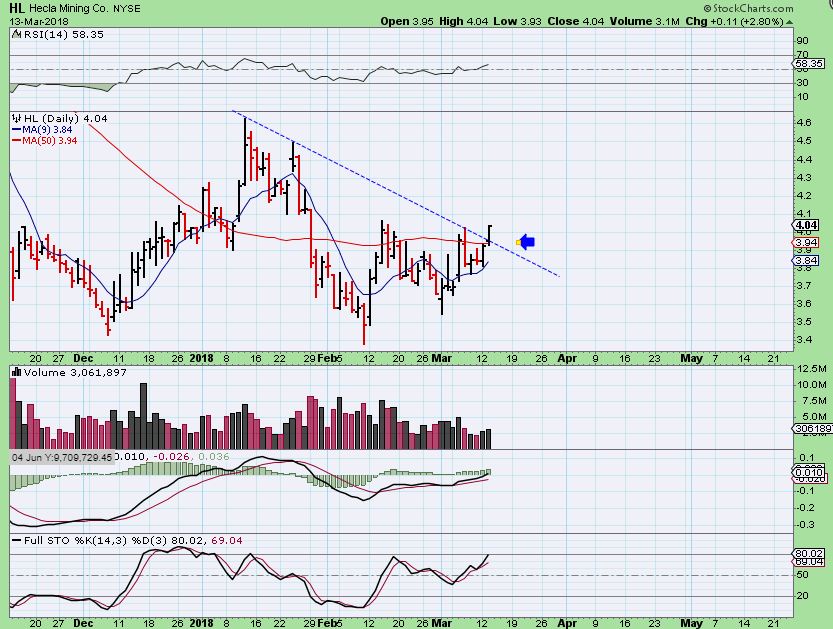Viewport: 833px width, 629px height.
Task: Click the 'HL (Daily) 4.04' chart label
Action: tap(66, 118)
